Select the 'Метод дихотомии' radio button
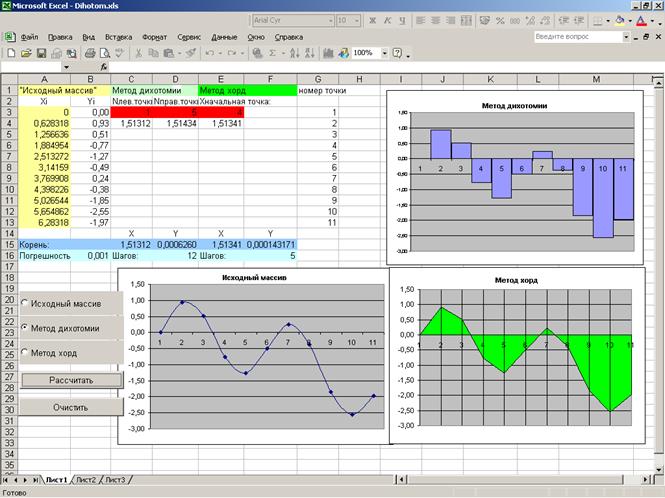This screenshot has height=498, width=665. (24, 327)
